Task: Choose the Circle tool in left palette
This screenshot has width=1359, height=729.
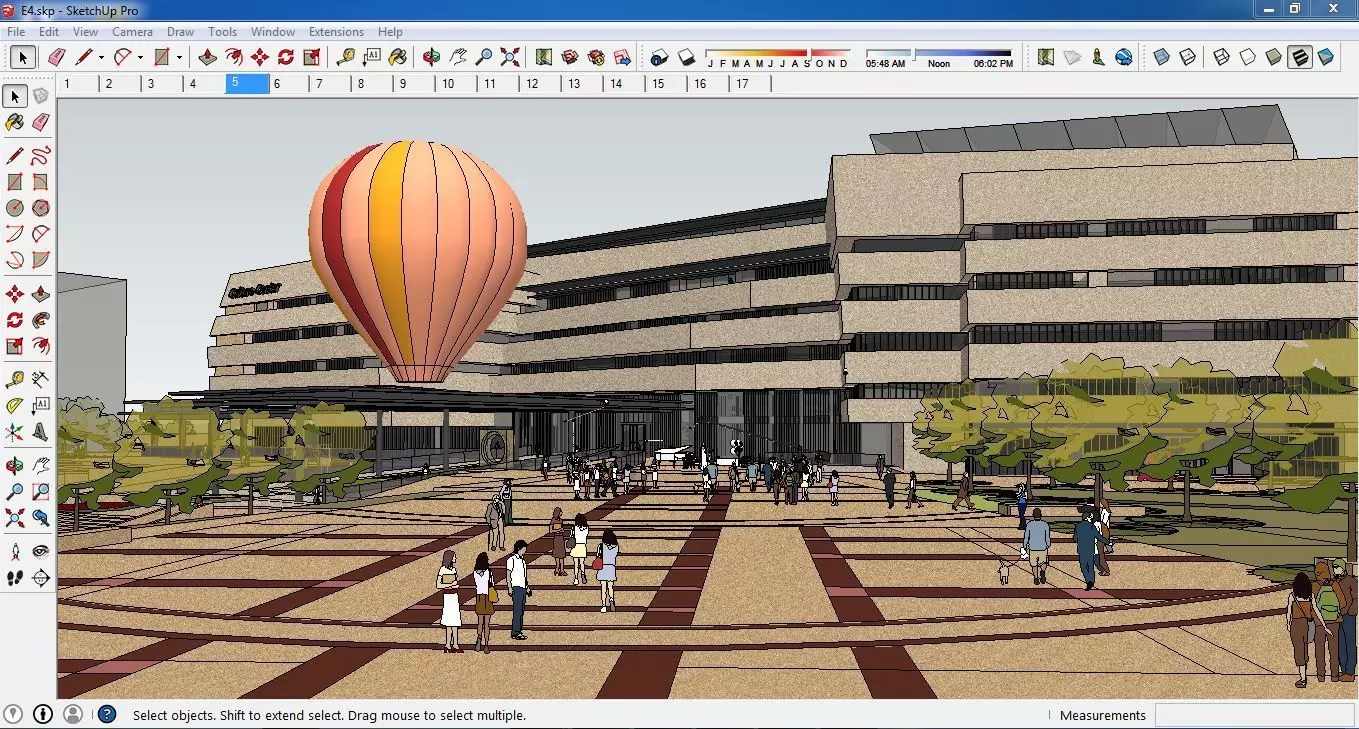Action: [15, 208]
